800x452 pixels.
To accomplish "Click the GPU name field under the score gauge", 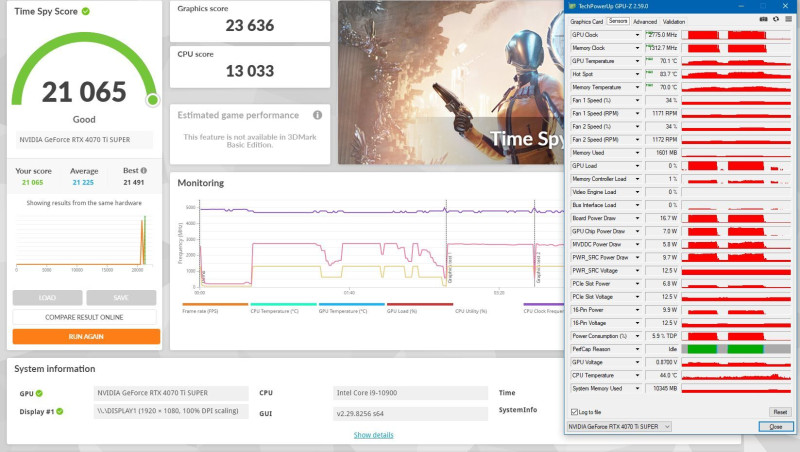I will coord(84,140).
